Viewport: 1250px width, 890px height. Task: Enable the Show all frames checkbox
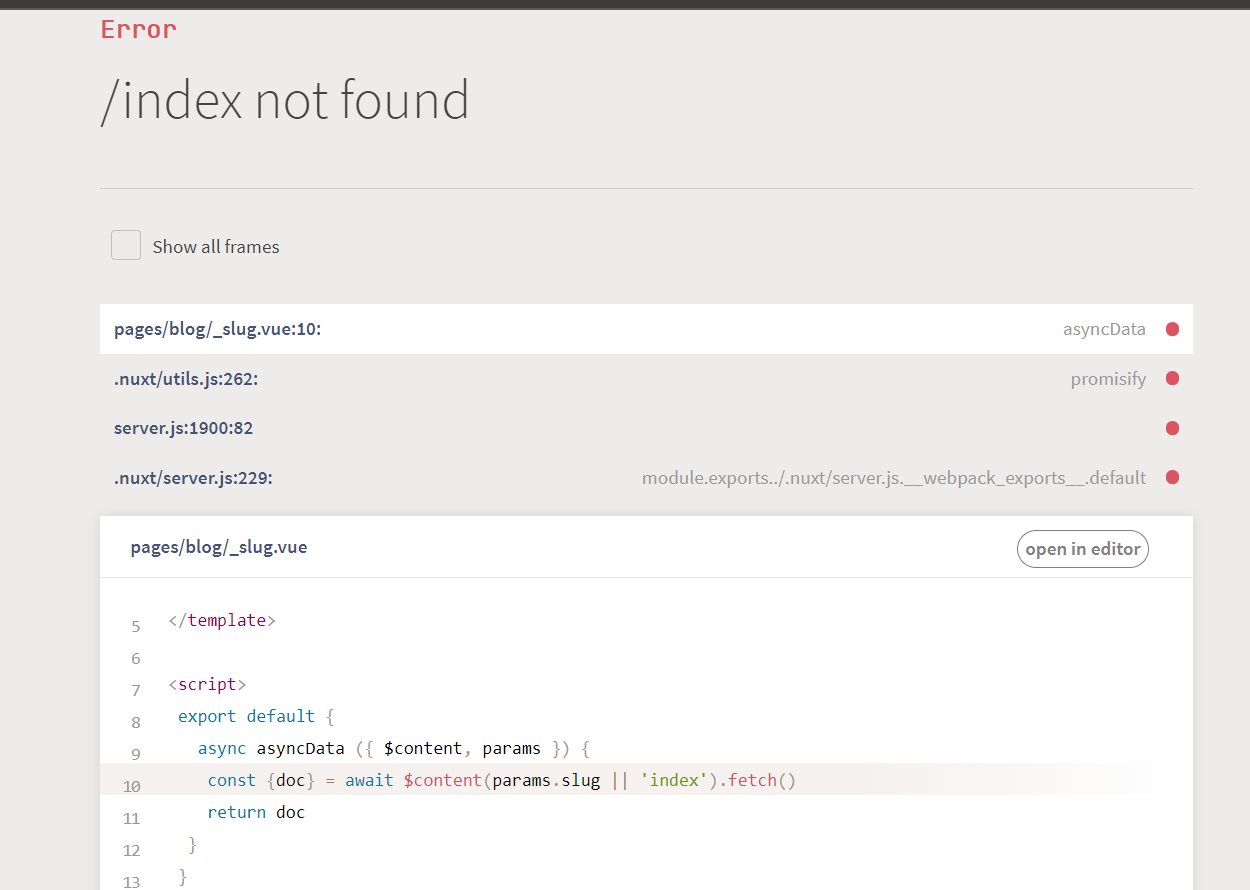[x=126, y=245]
